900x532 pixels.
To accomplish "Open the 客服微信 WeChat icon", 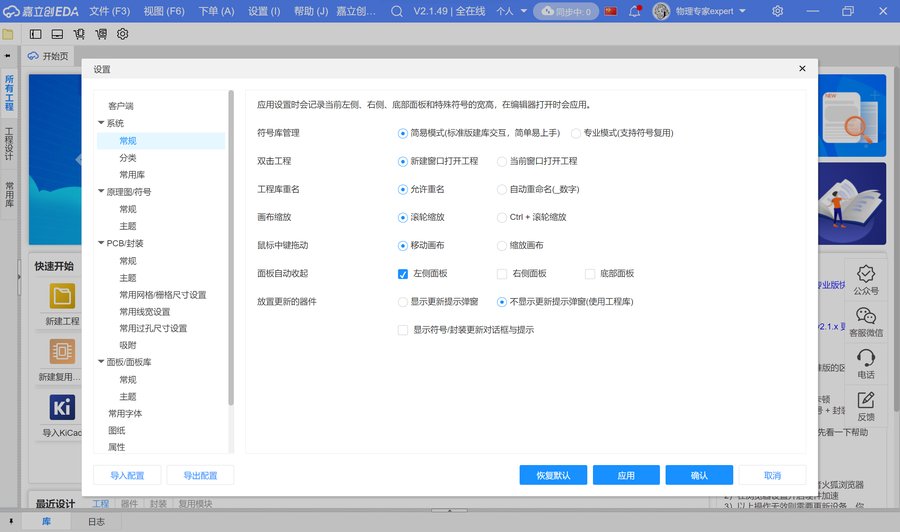I will pos(866,316).
